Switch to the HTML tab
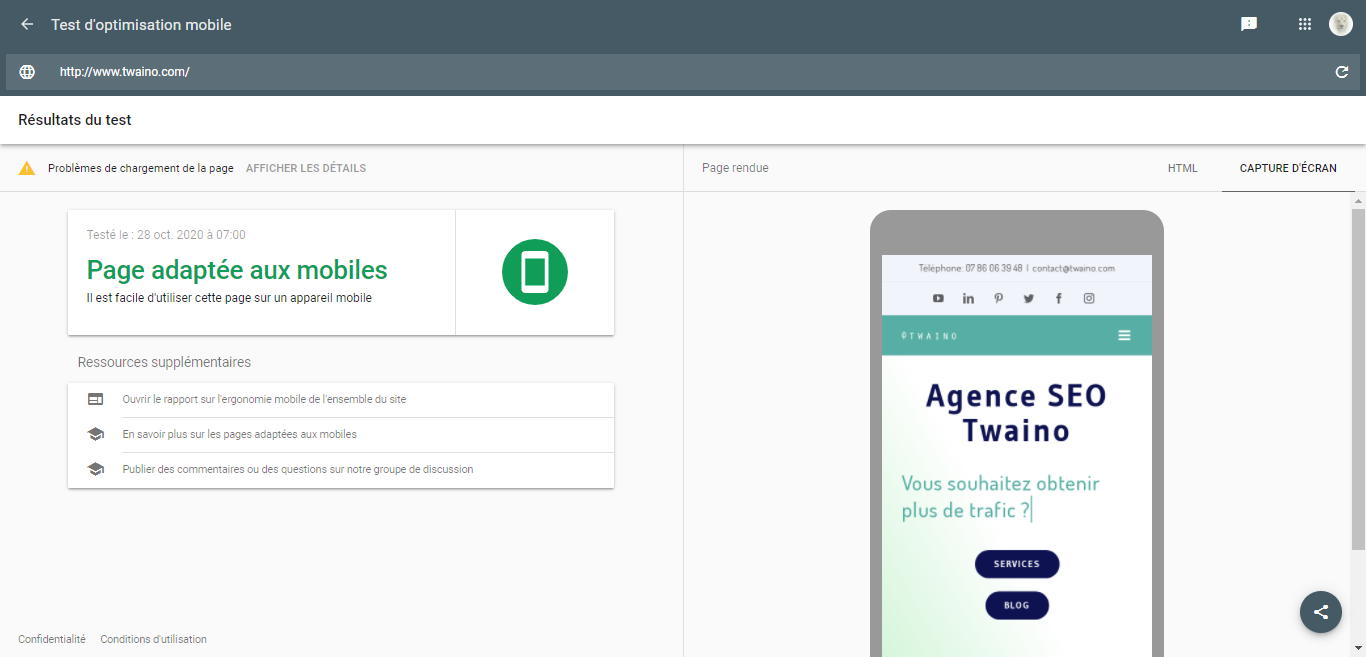Viewport: 1366px width, 657px height. coord(1182,168)
